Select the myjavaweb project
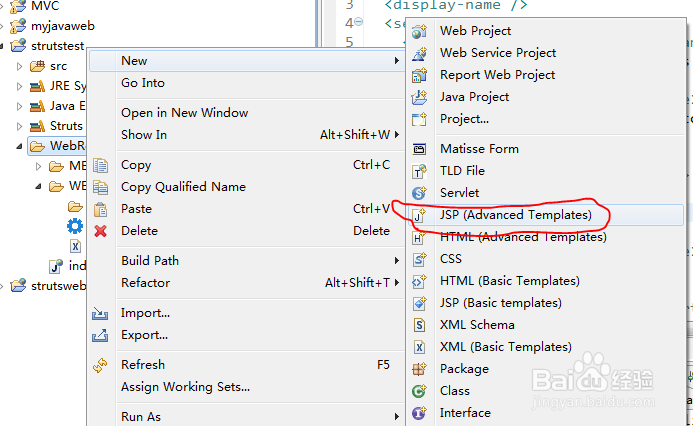This screenshot has height=426, width=693. [x=63, y=26]
